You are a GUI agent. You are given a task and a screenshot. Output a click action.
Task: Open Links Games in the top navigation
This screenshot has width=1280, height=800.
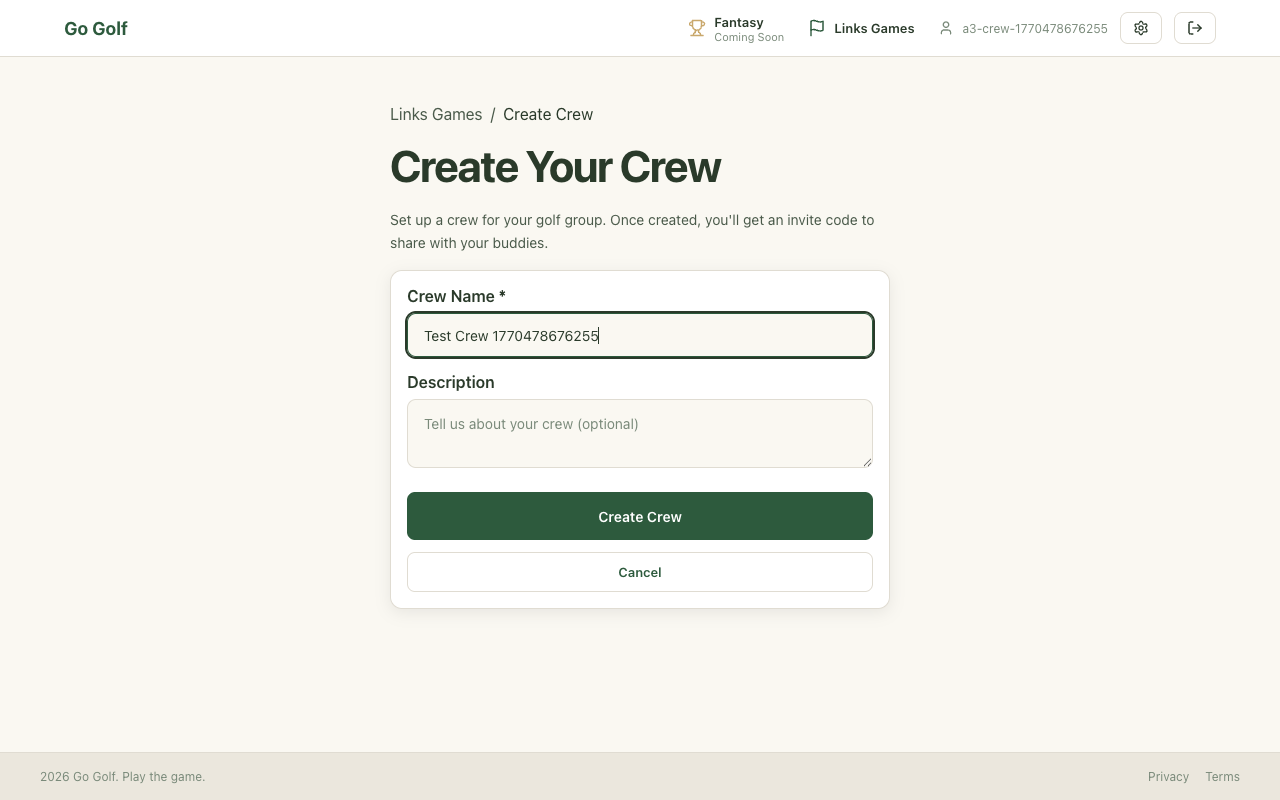(874, 29)
